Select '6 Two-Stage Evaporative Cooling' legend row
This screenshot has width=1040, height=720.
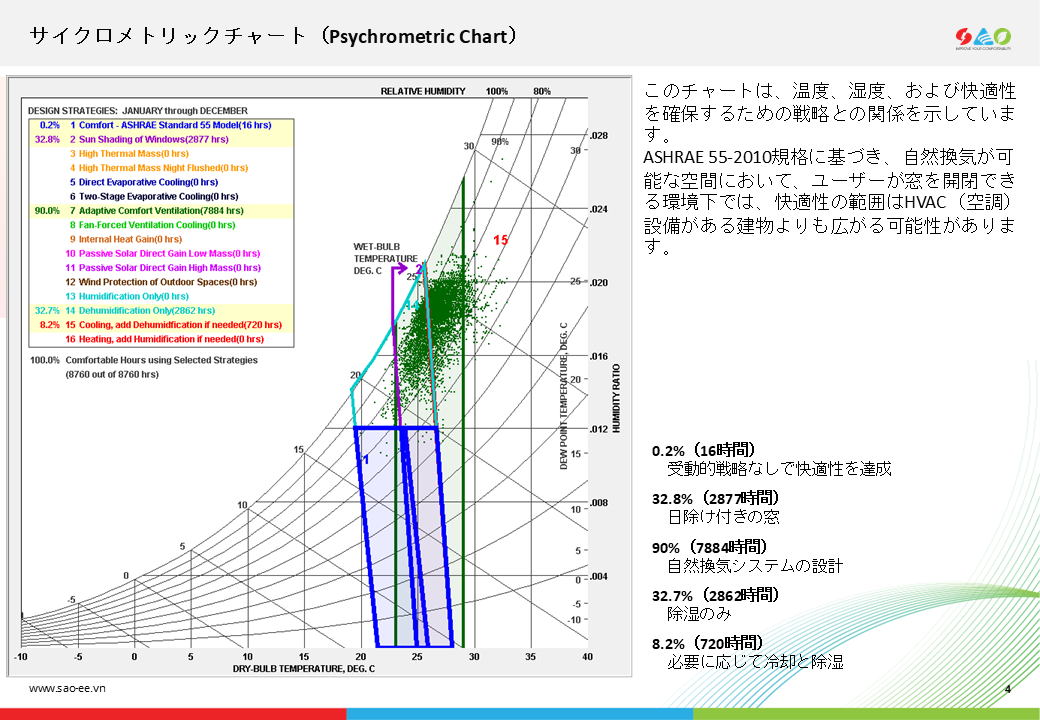[154, 196]
